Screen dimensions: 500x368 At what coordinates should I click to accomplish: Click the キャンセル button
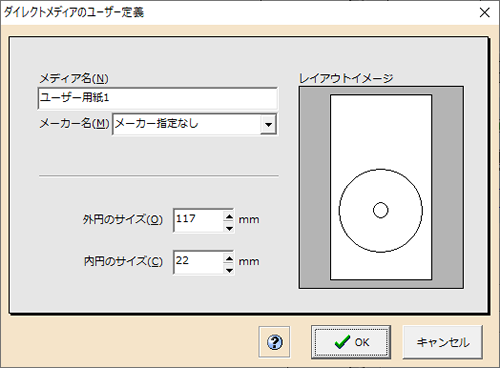pyautogui.click(x=443, y=342)
